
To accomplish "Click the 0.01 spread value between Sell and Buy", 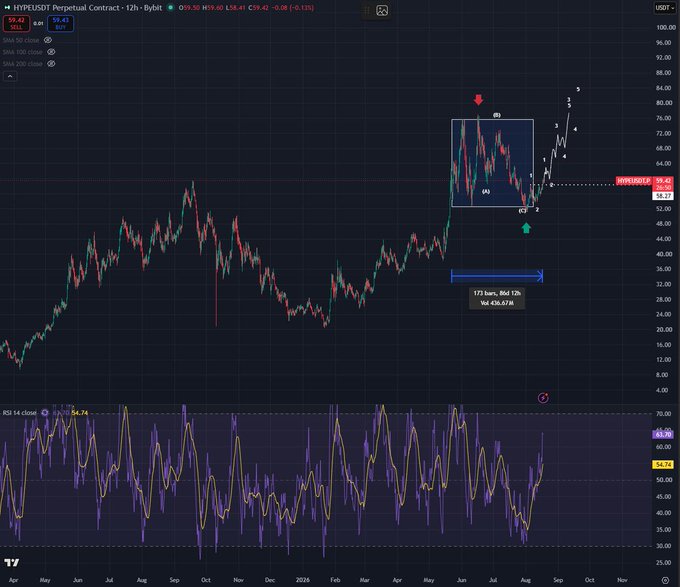I will point(39,23).
